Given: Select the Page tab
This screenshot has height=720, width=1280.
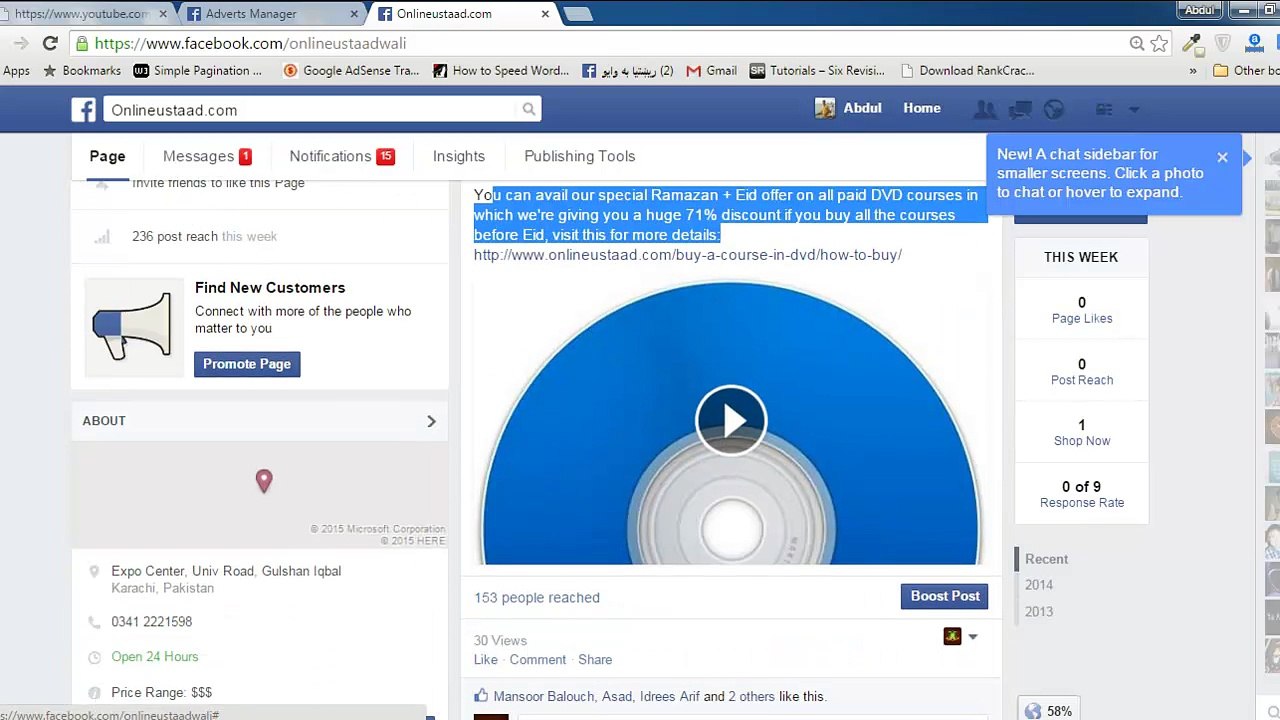Looking at the screenshot, I should click(x=107, y=156).
